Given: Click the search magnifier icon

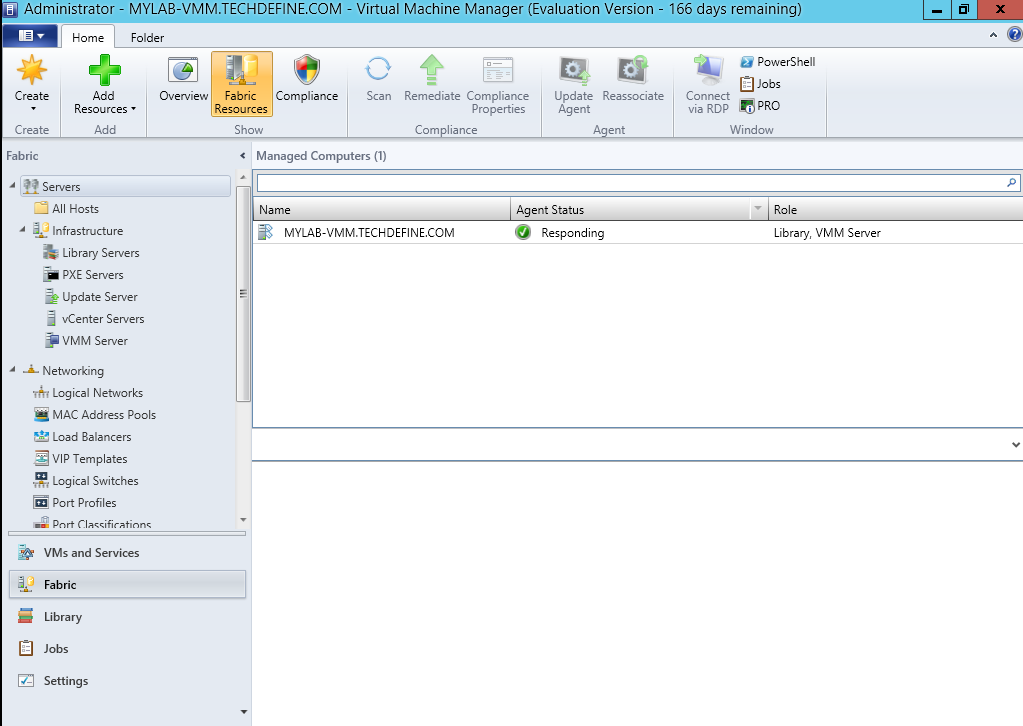Looking at the screenshot, I should 1011,183.
